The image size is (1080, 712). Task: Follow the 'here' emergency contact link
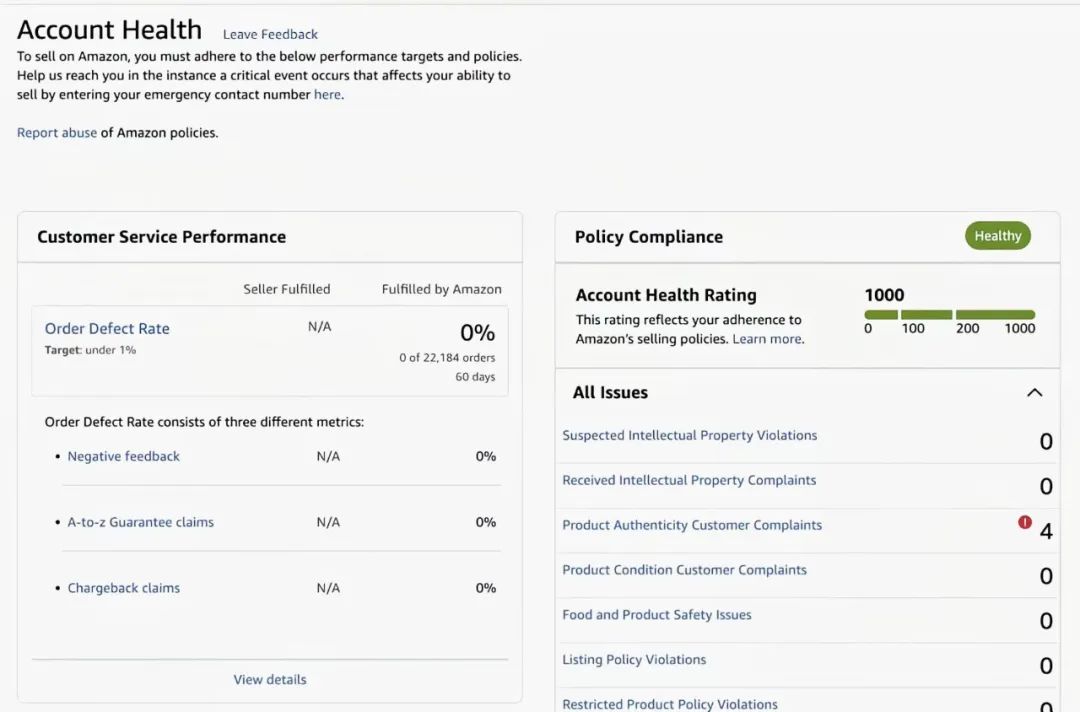[x=327, y=94]
